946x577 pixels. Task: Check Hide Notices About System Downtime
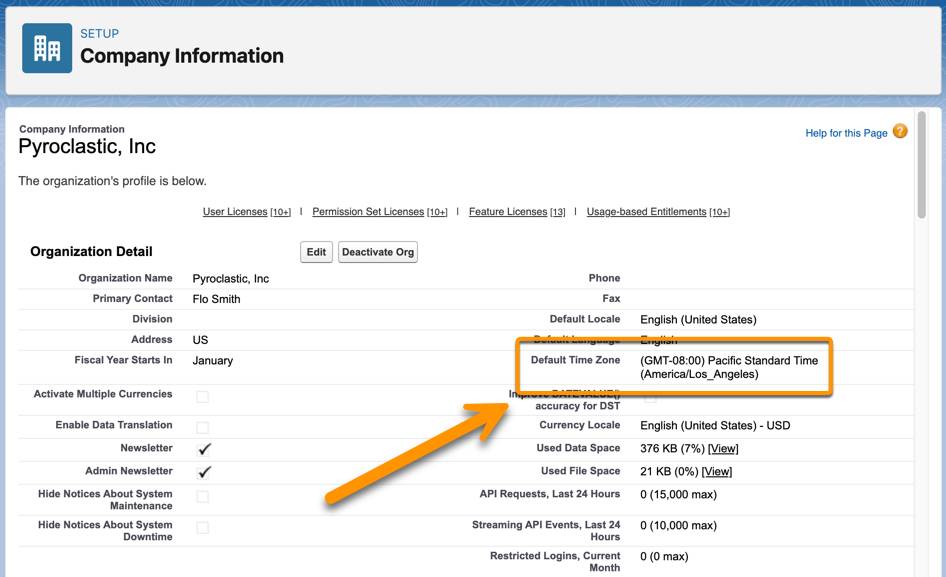tap(203, 525)
